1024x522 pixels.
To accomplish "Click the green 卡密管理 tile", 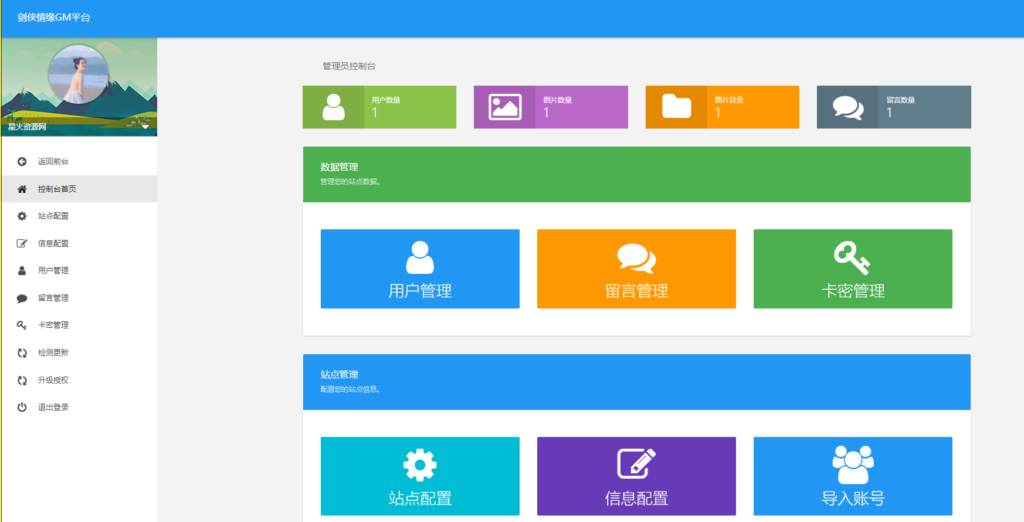I will pos(852,269).
